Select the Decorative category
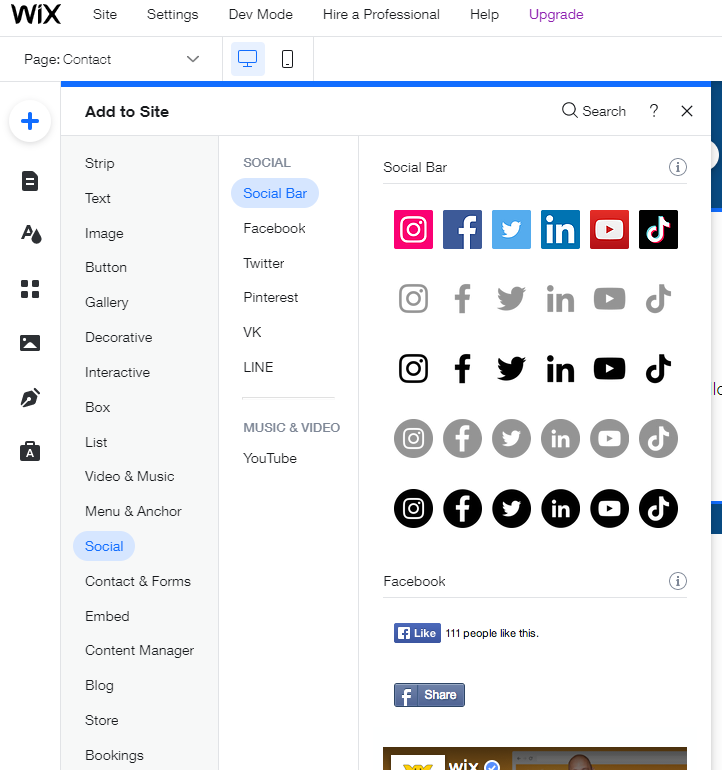 point(119,337)
